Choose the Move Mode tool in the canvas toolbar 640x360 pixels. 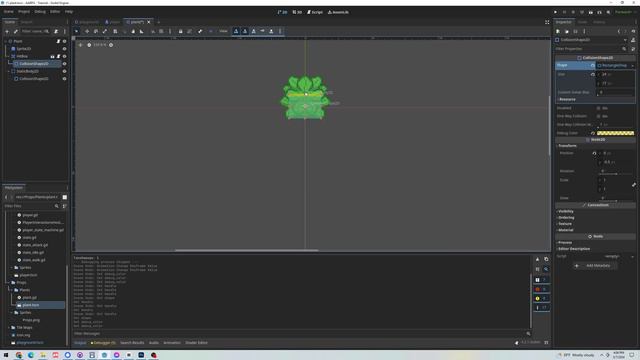87,31
